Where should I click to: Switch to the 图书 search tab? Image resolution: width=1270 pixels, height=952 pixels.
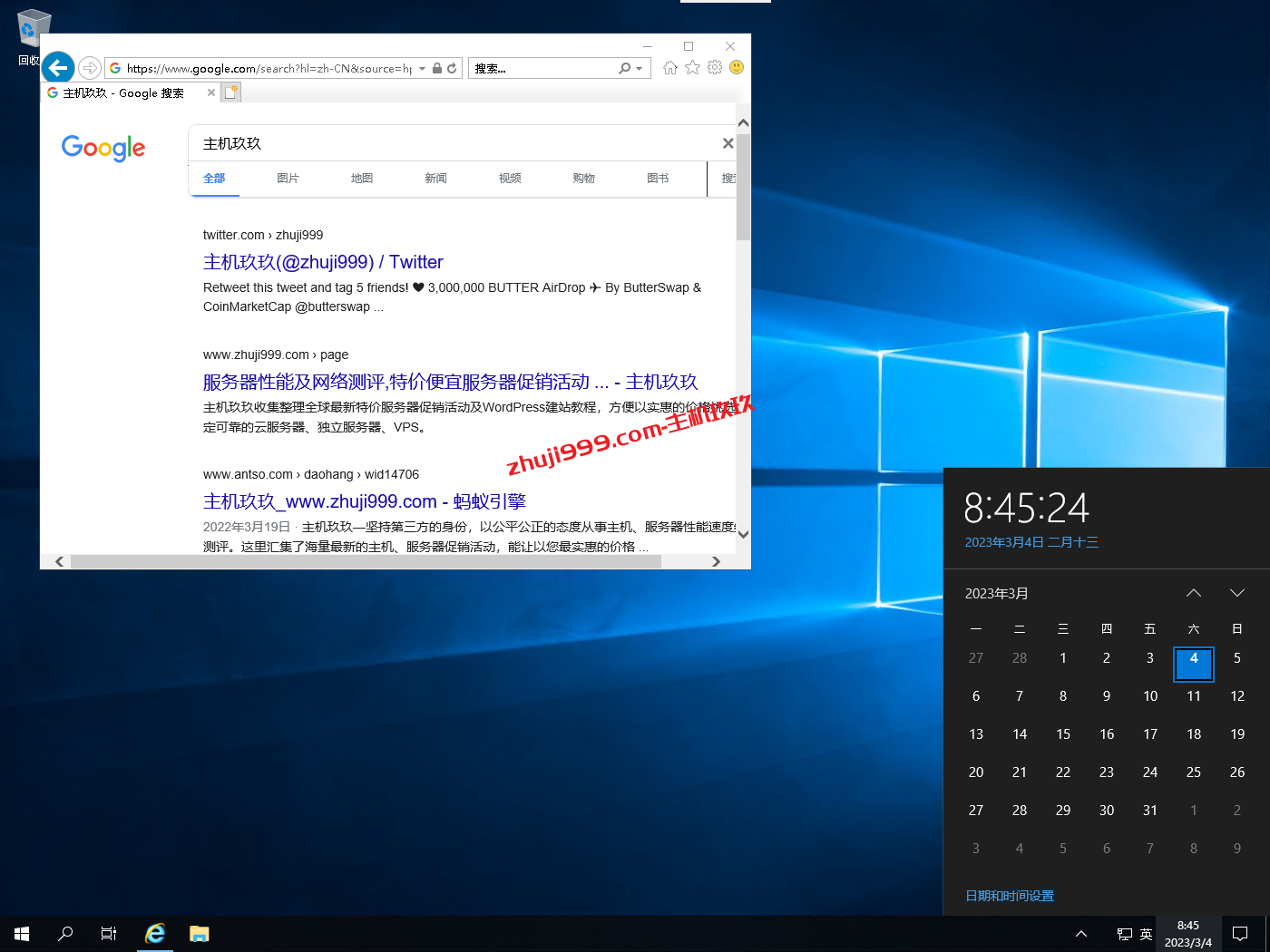[658, 179]
